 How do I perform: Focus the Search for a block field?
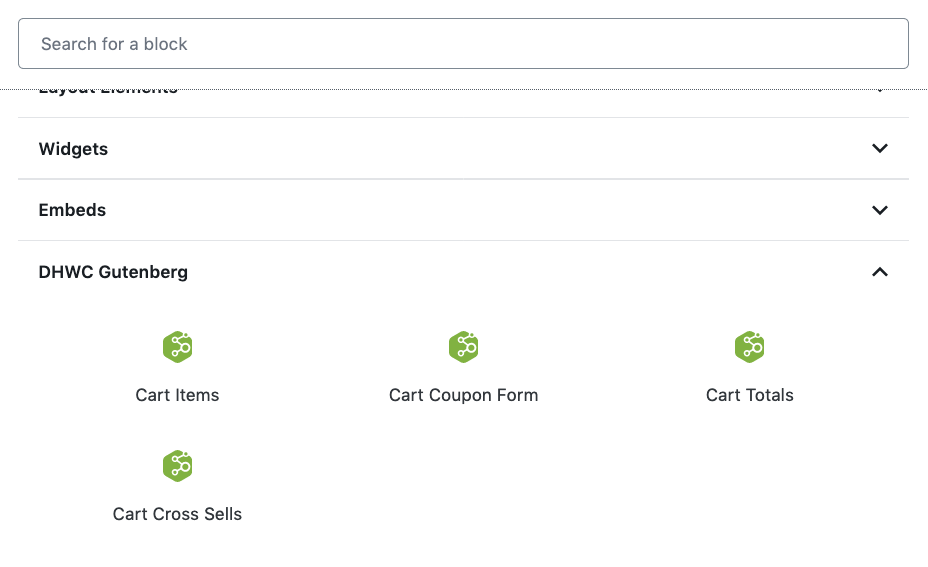point(463,44)
